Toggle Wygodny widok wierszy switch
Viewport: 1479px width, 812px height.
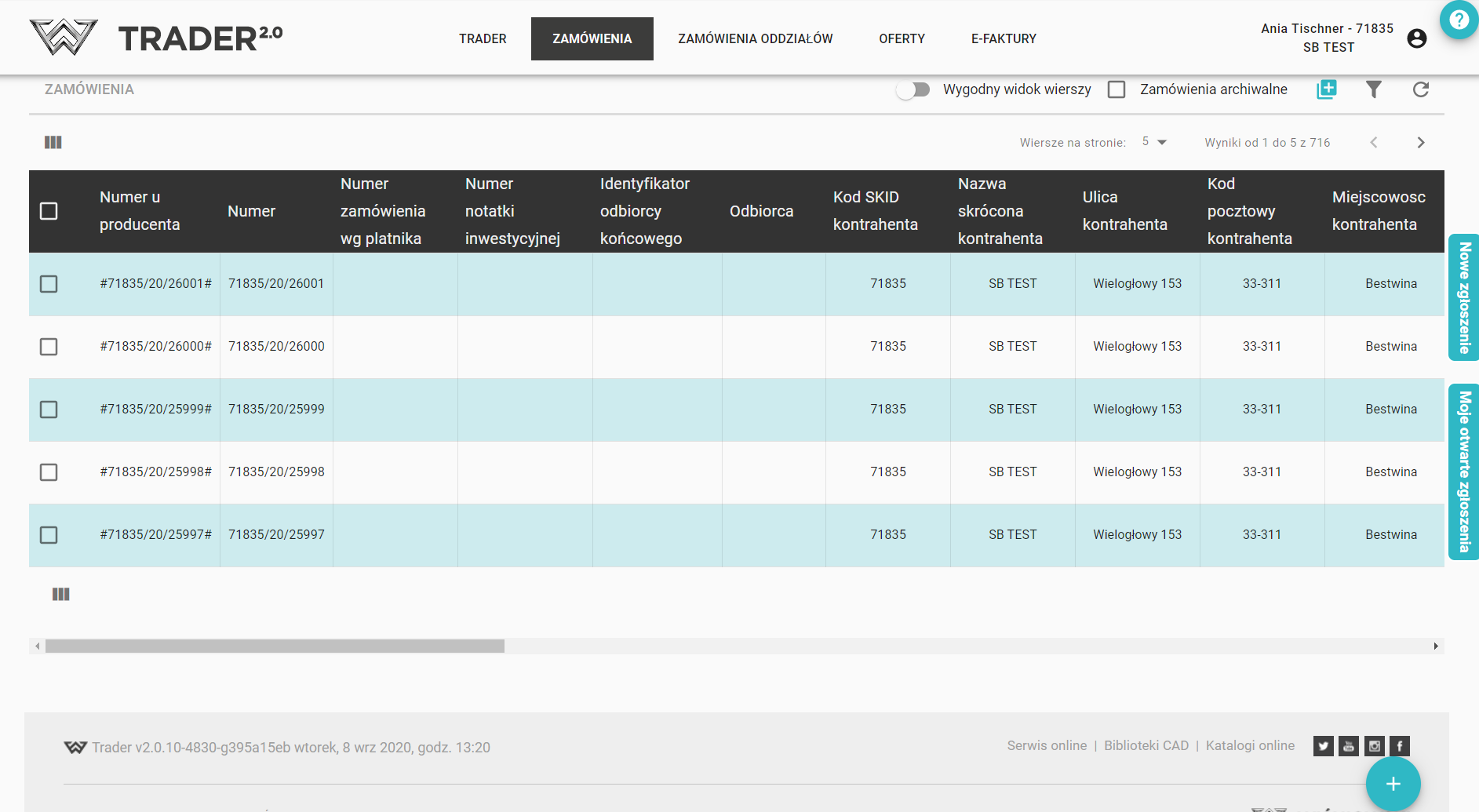tap(913, 89)
